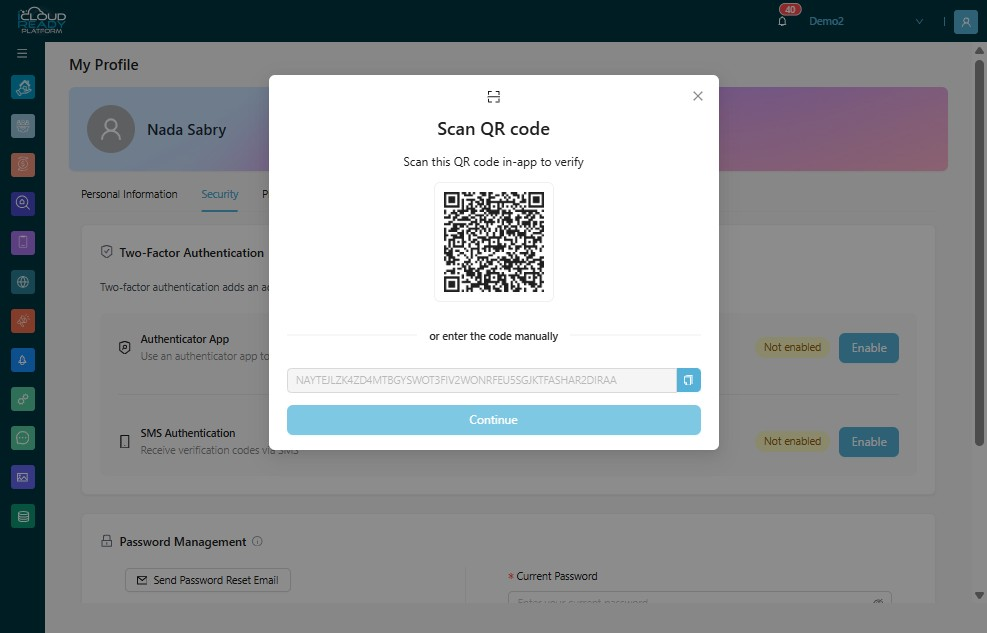Screen dimensions: 987x633
Task: Open the hamburger menu in sidebar
Action: [22, 53]
